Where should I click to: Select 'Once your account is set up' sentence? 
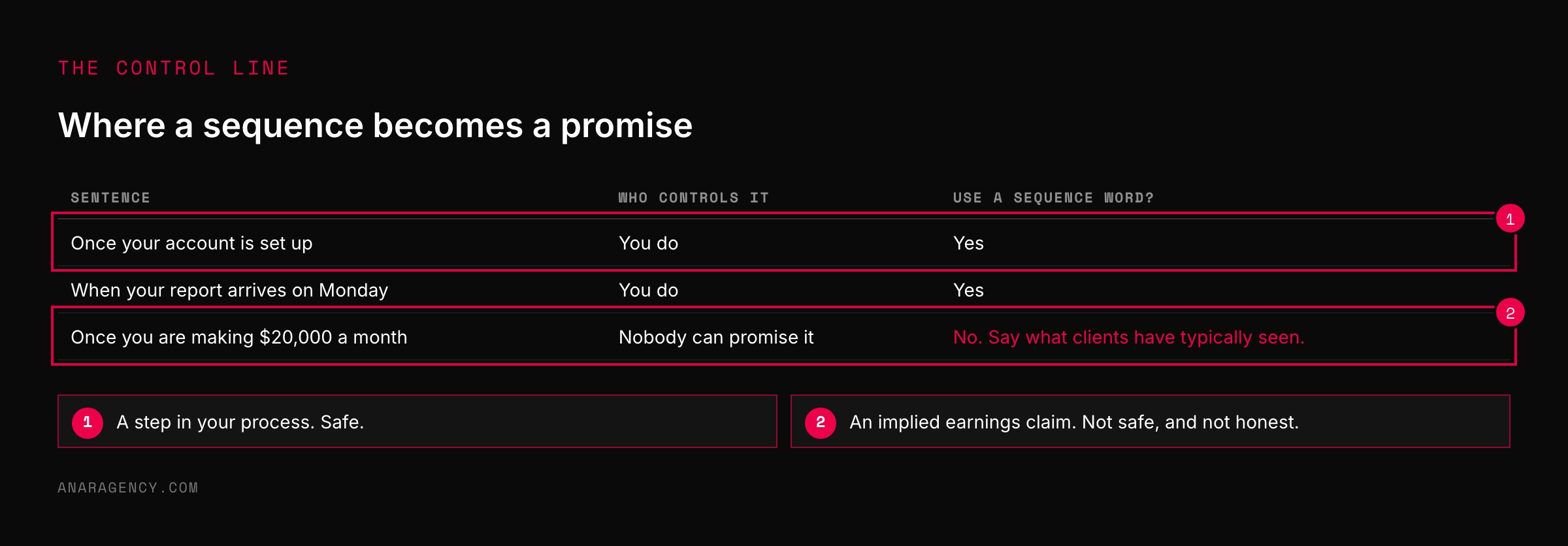coord(191,243)
